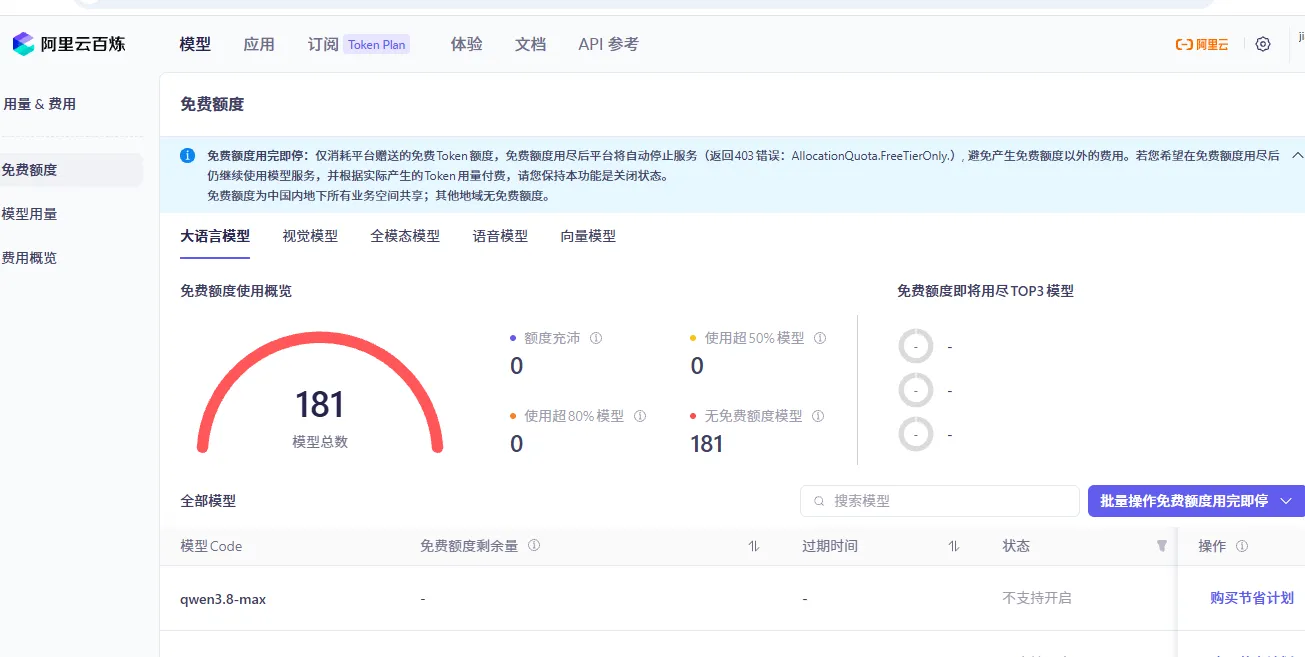
Task: Open the API 参考 top menu
Action: (608, 44)
